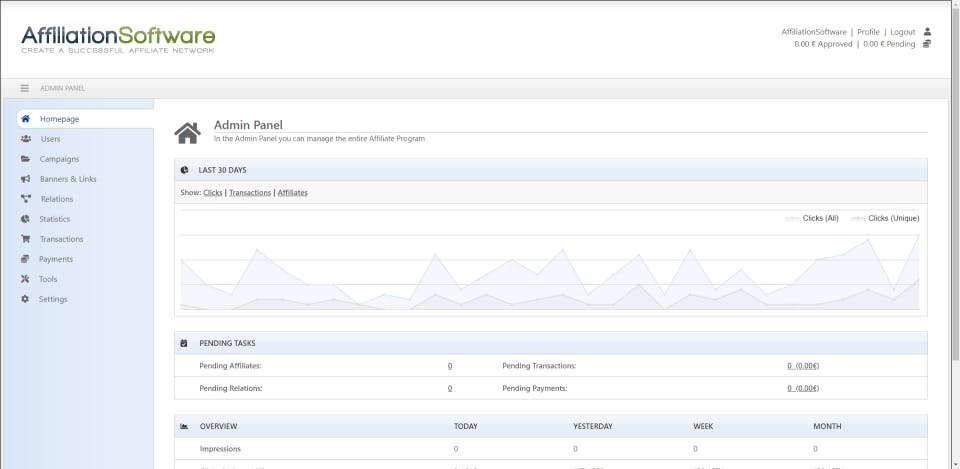
Task: Open Pending Affiliates count link
Action: [x=450, y=366]
